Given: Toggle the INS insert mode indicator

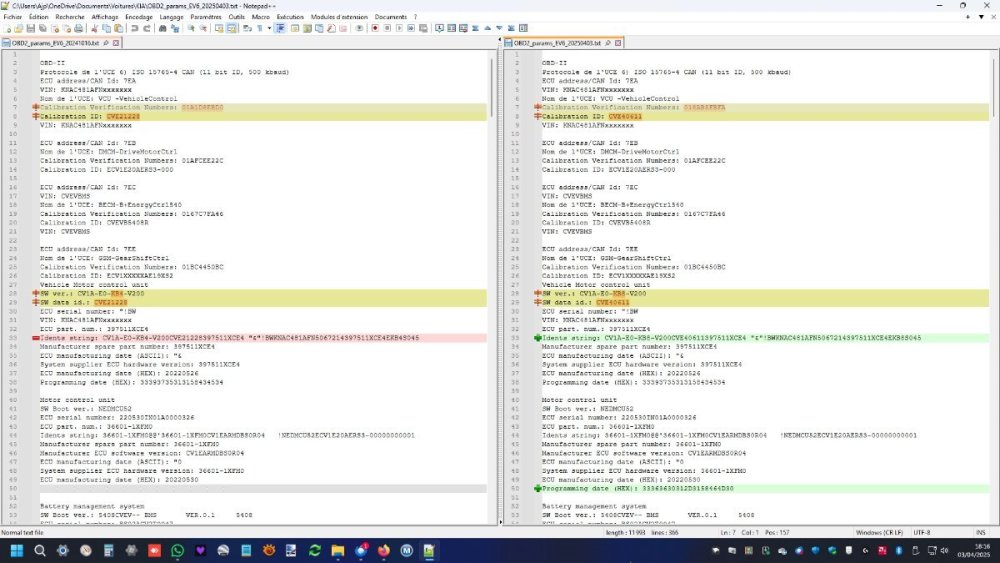Looking at the screenshot, I should coord(980,532).
